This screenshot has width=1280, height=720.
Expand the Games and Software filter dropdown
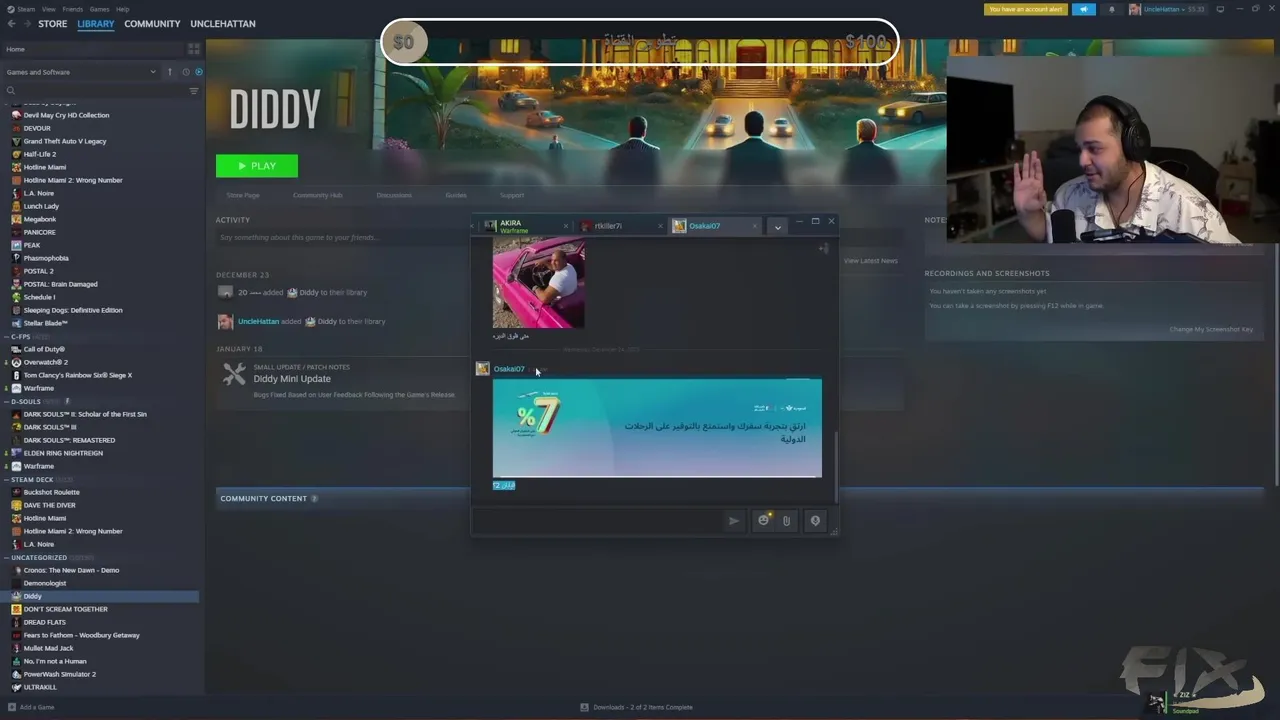[81, 72]
